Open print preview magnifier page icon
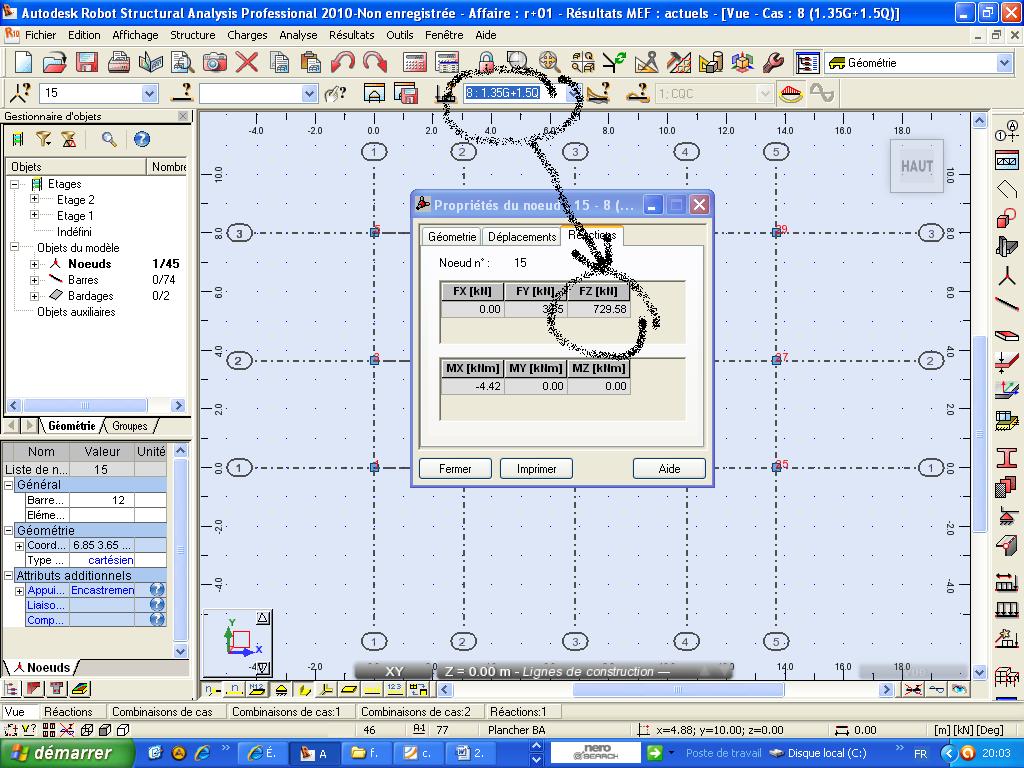This screenshot has width=1024, height=768. 183,63
